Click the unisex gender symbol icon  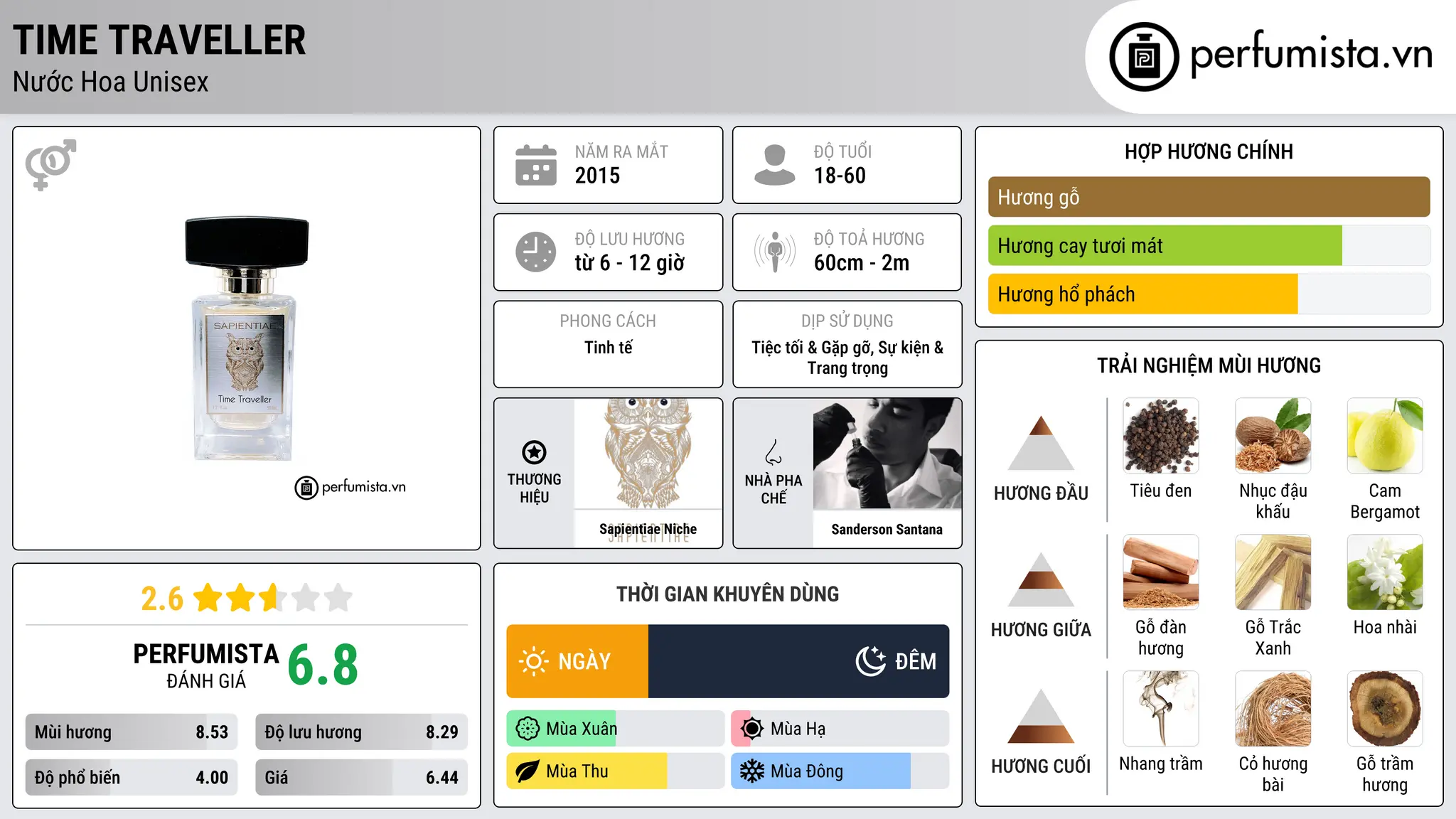click(50, 164)
